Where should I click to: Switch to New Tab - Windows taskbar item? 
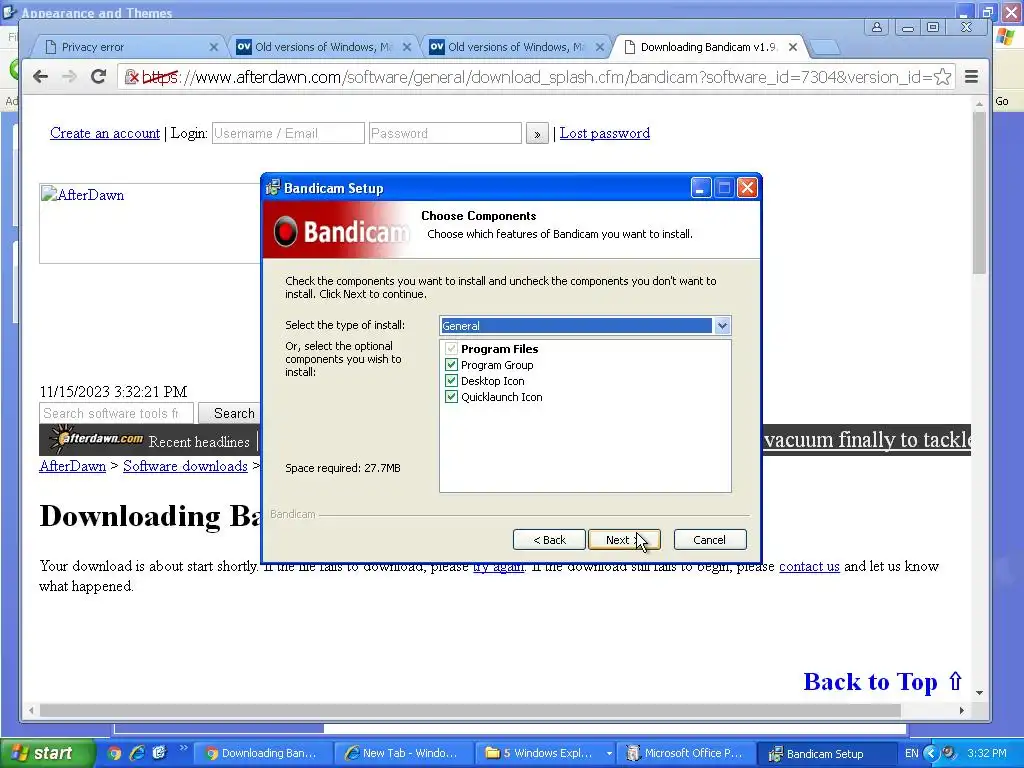[404, 753]
